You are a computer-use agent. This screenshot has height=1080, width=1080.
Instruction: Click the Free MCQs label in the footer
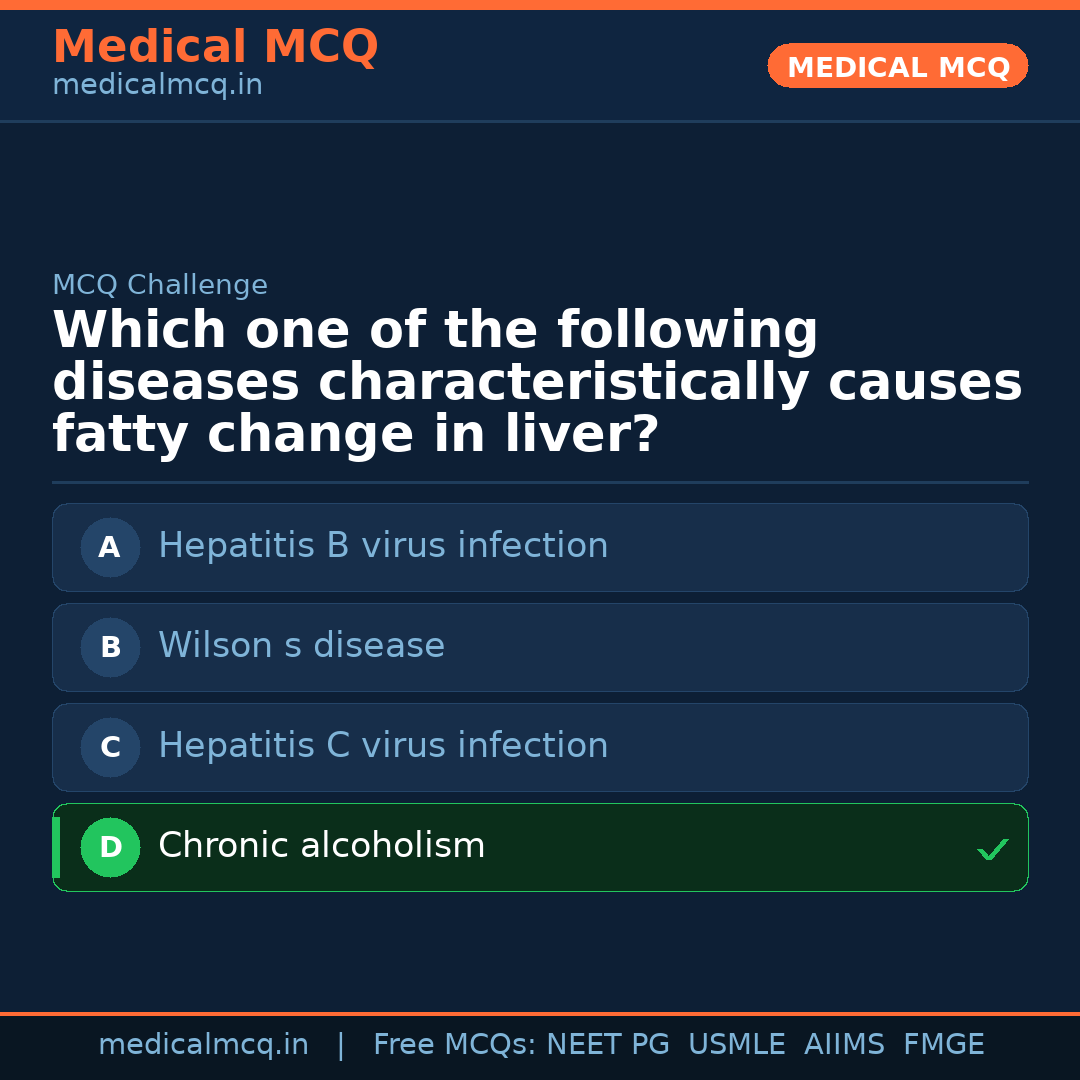(x=454, y=1045)
